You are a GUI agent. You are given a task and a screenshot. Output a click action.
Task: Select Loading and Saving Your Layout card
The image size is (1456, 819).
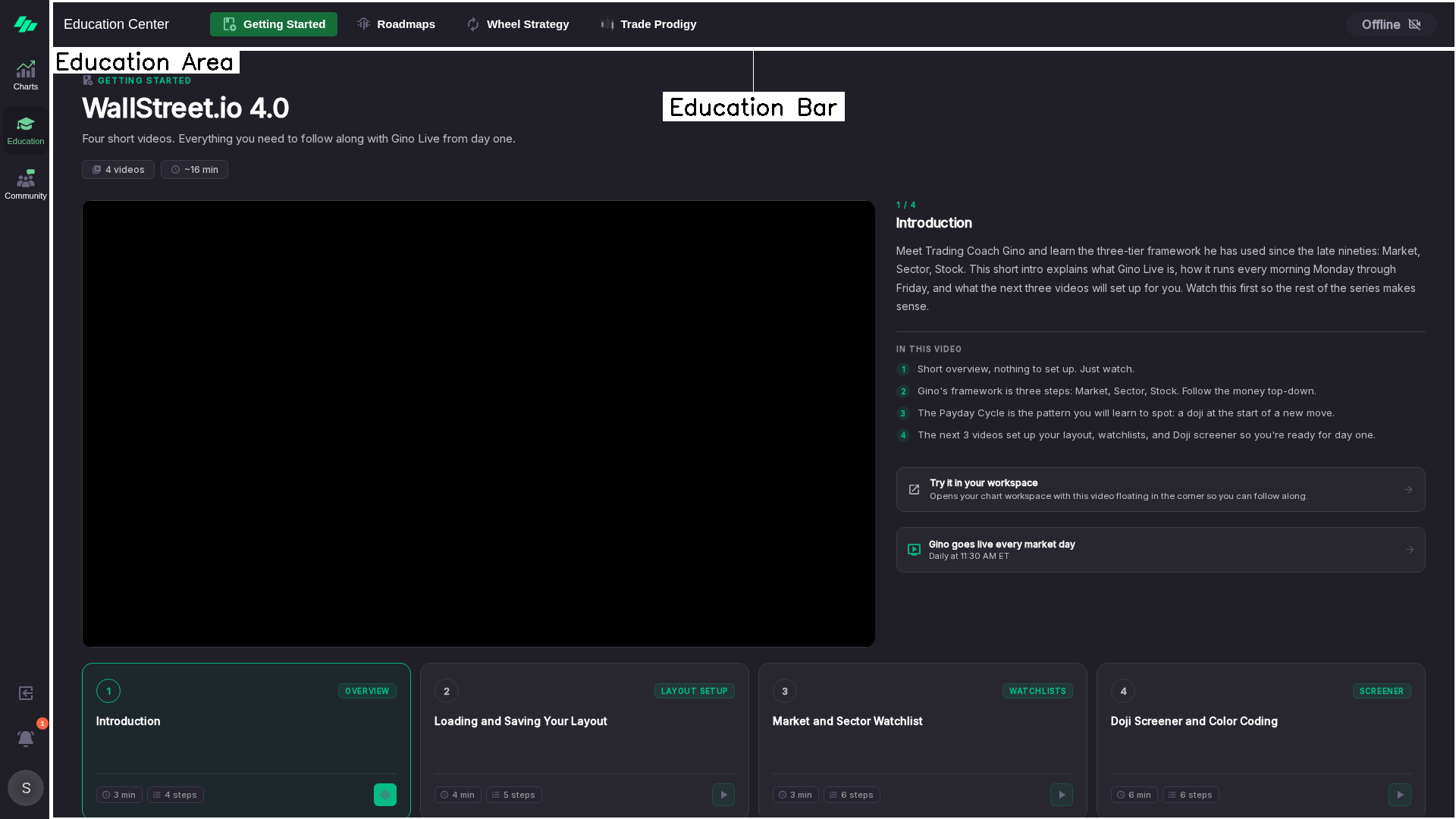click(585, 740)
